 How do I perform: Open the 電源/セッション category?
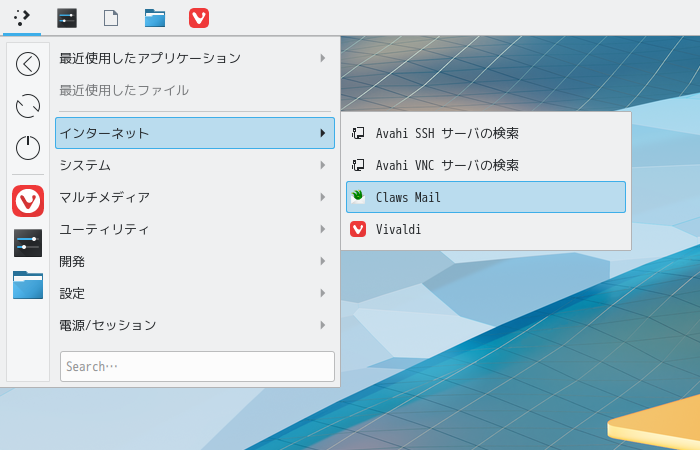tap(195, 325)
